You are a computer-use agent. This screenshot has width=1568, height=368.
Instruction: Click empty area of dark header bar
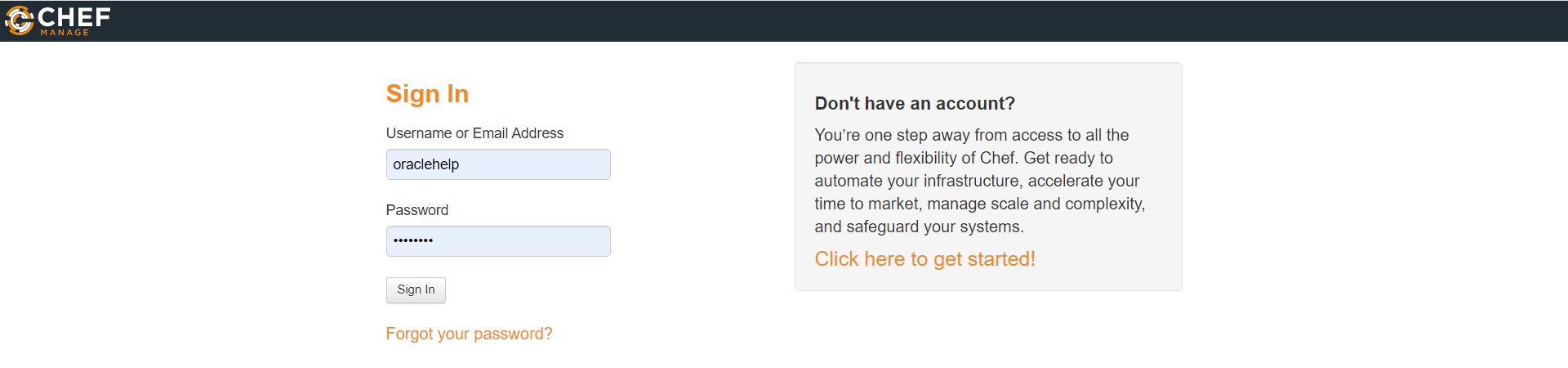pos(817,20)
